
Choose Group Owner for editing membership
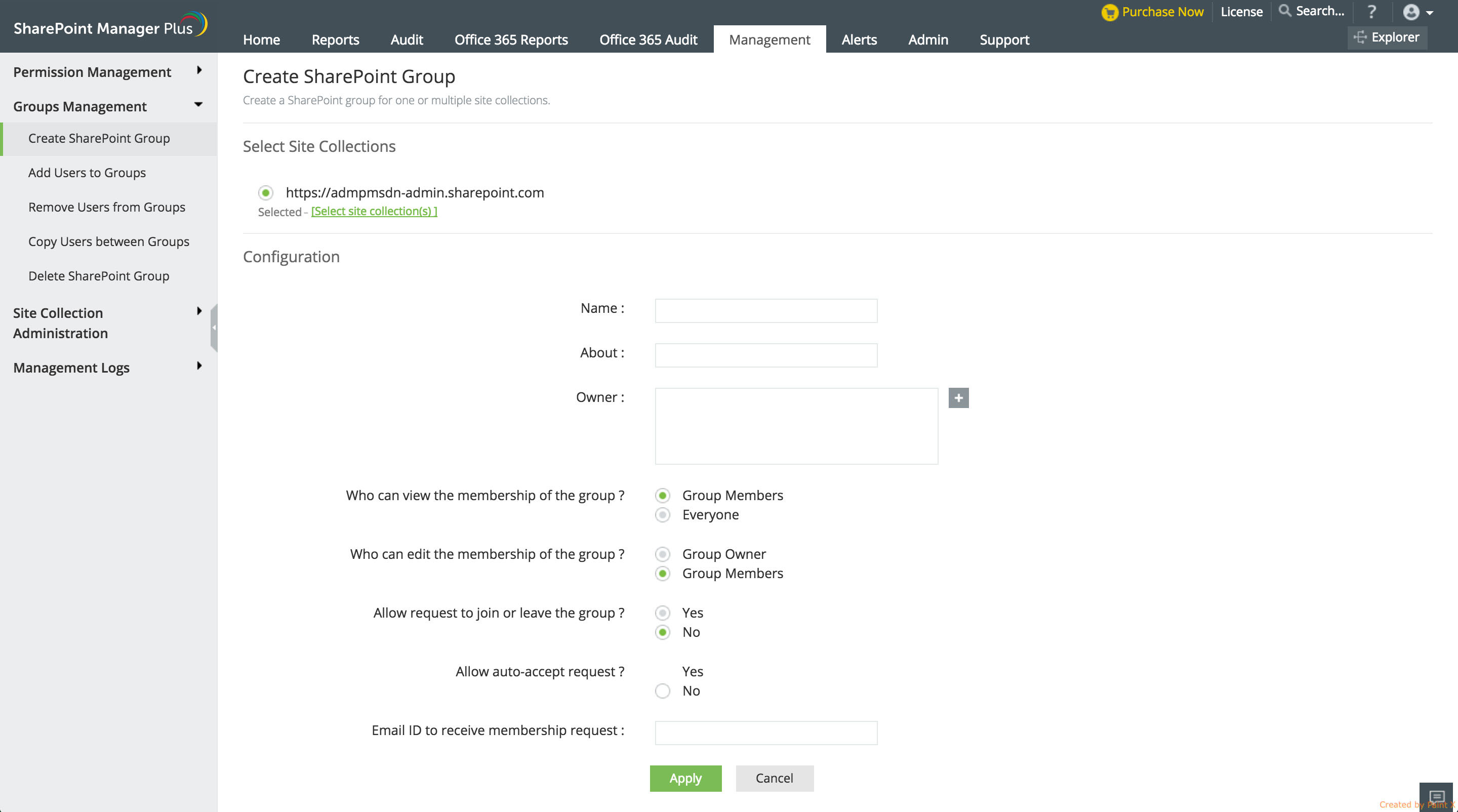pyautogui.click(x=662, y=554)
